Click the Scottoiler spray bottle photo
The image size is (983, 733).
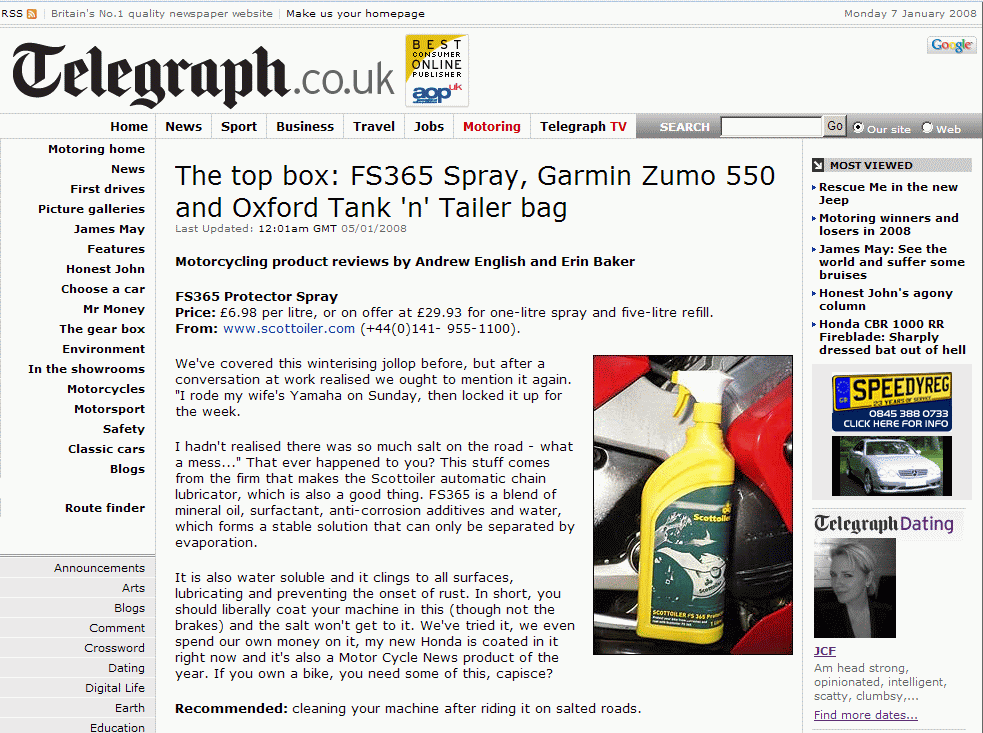point(692,505)
